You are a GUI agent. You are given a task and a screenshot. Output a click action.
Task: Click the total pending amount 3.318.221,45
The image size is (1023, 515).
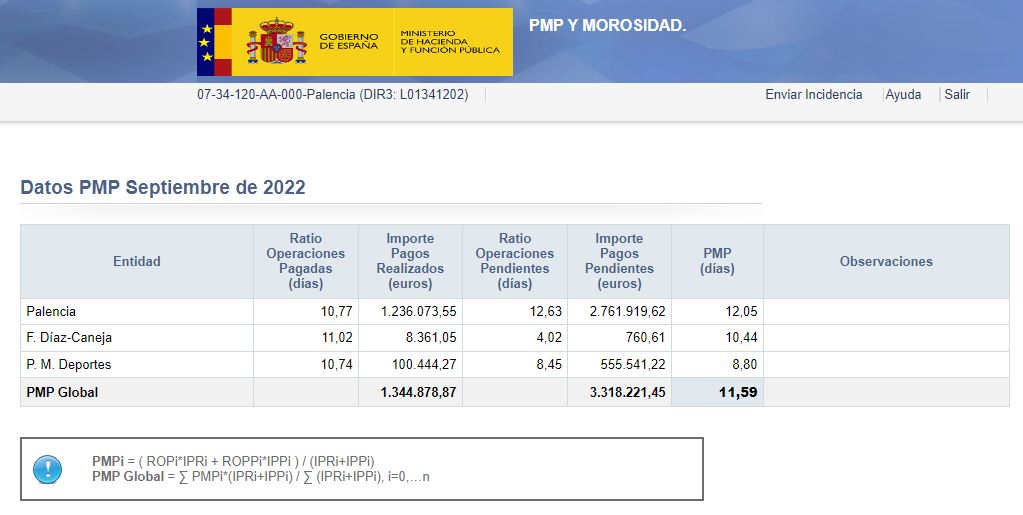(x=620, y=393)
